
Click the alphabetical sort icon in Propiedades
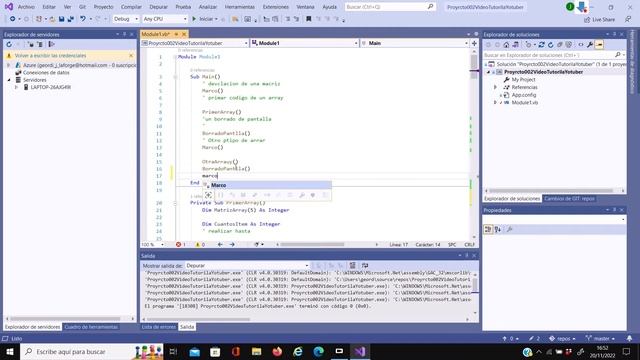coord(498,229)
